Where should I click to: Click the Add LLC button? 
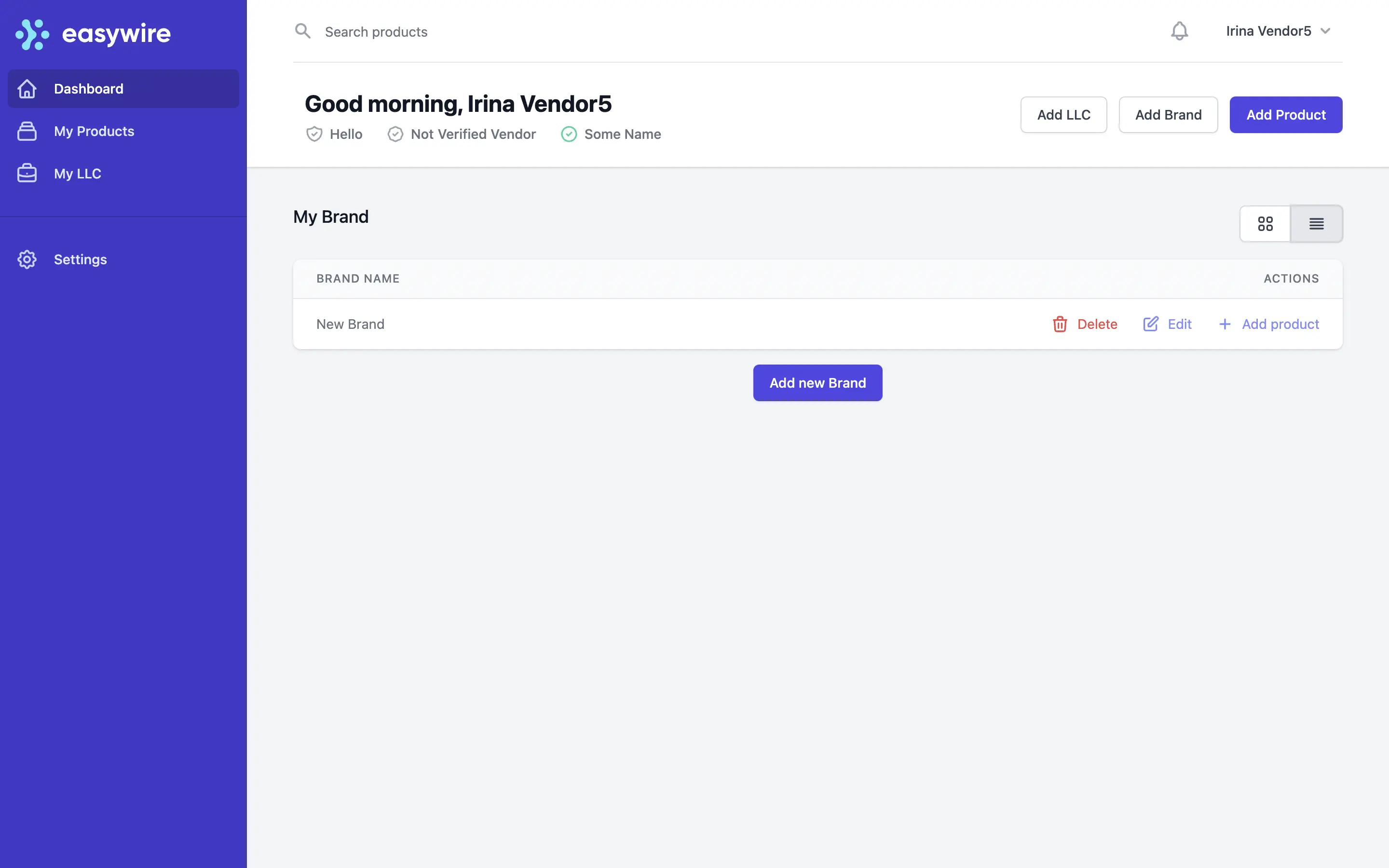(1063, 114)
